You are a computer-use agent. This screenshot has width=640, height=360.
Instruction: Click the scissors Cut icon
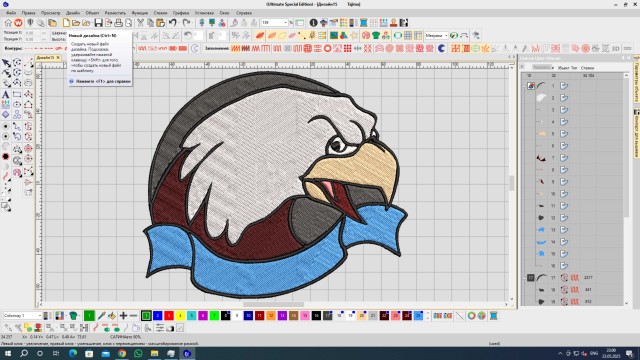tap(140, 23)
